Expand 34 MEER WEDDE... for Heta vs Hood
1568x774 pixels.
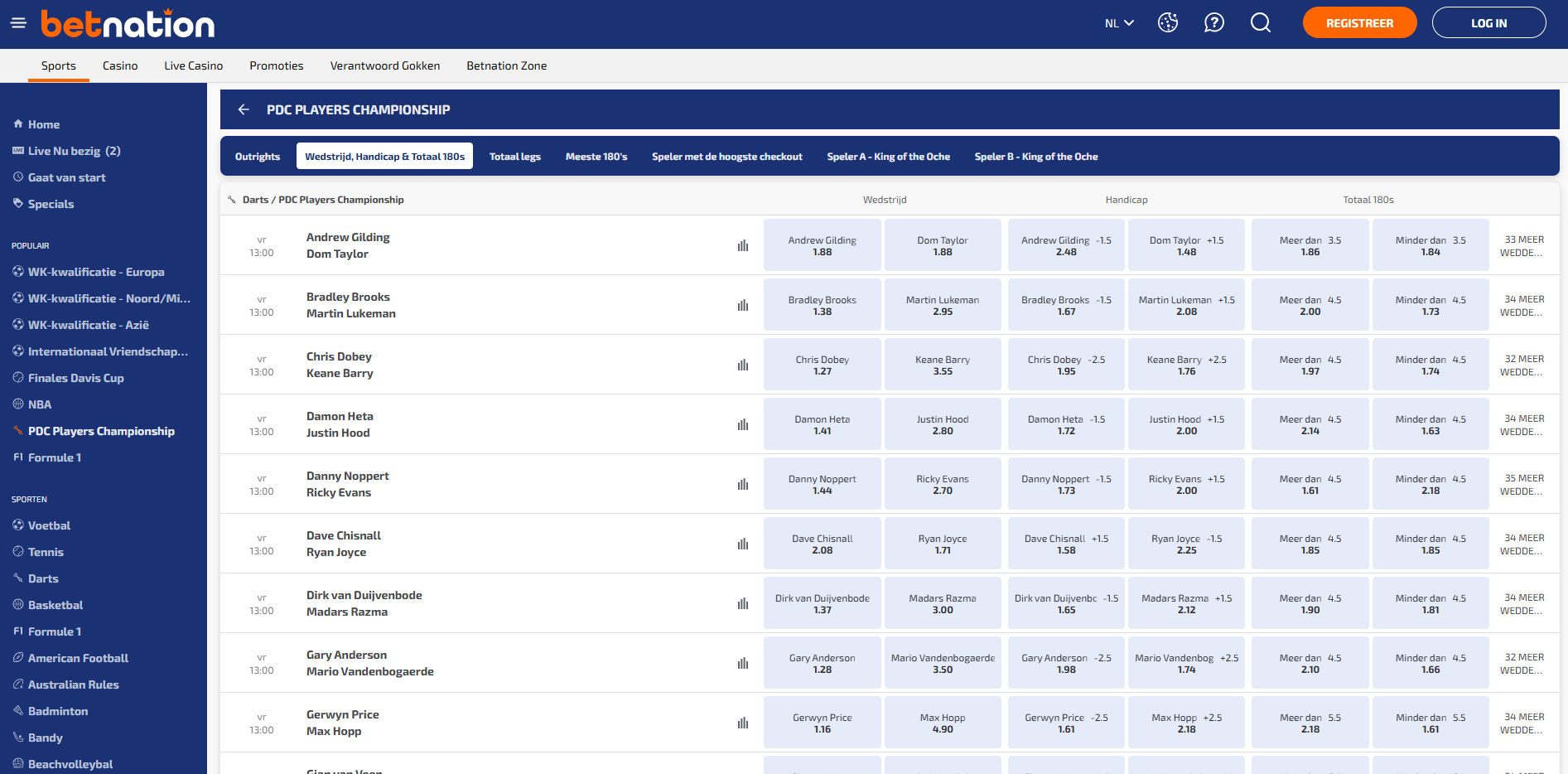coord(1524,424)
